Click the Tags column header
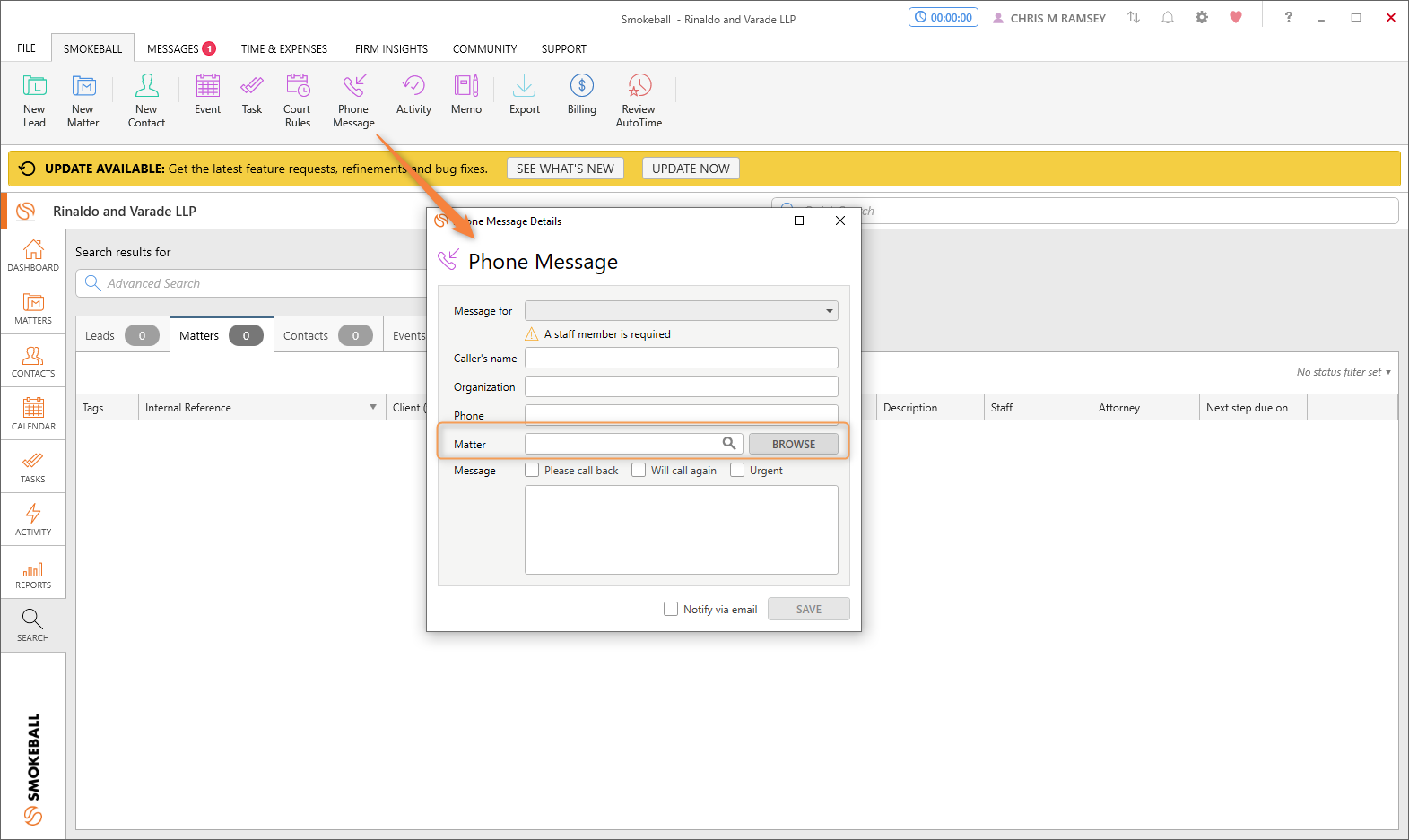The image size is (1409, 840). click(x=107, y=407)
